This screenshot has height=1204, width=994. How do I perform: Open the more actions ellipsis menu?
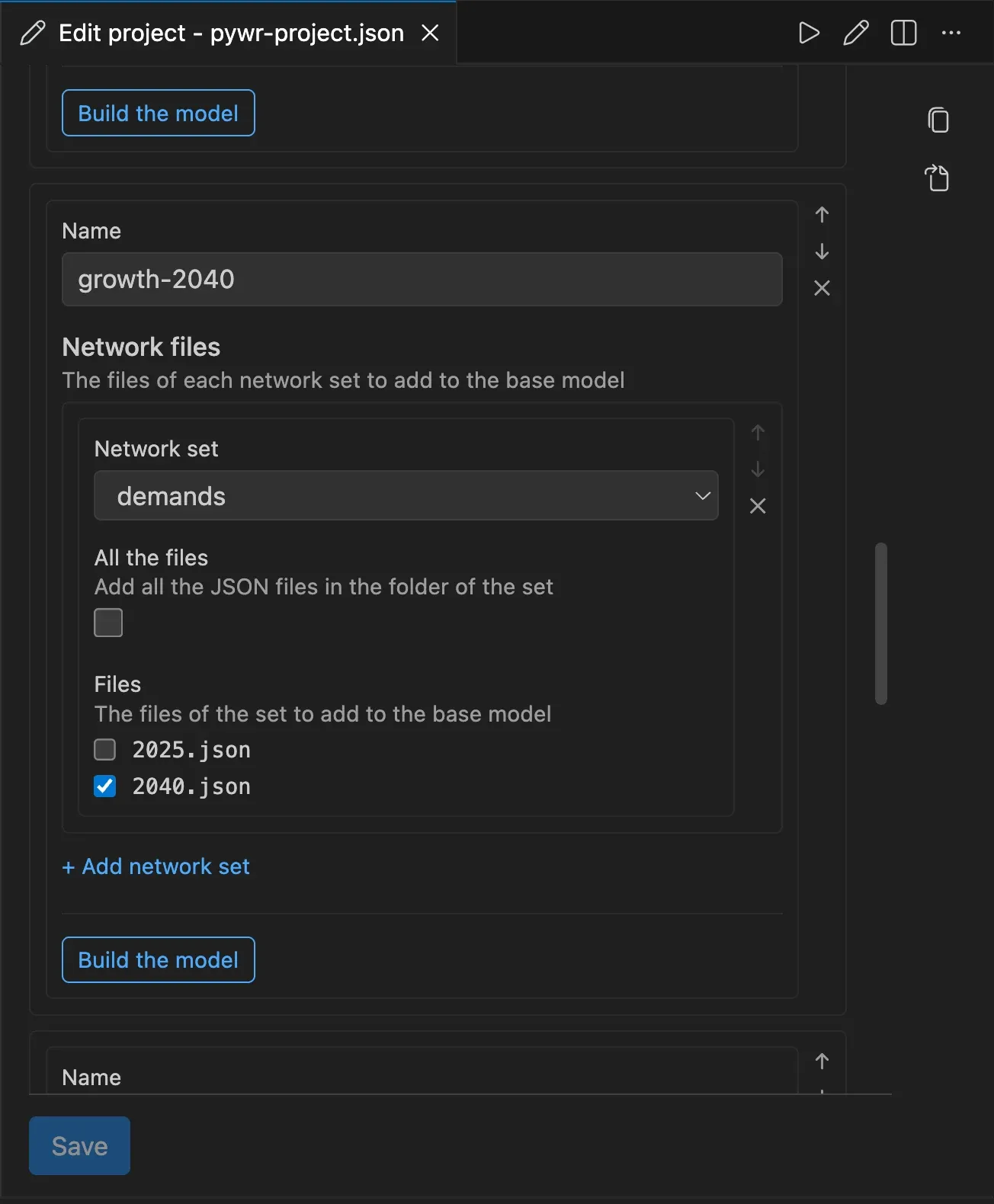coord(951,33)
